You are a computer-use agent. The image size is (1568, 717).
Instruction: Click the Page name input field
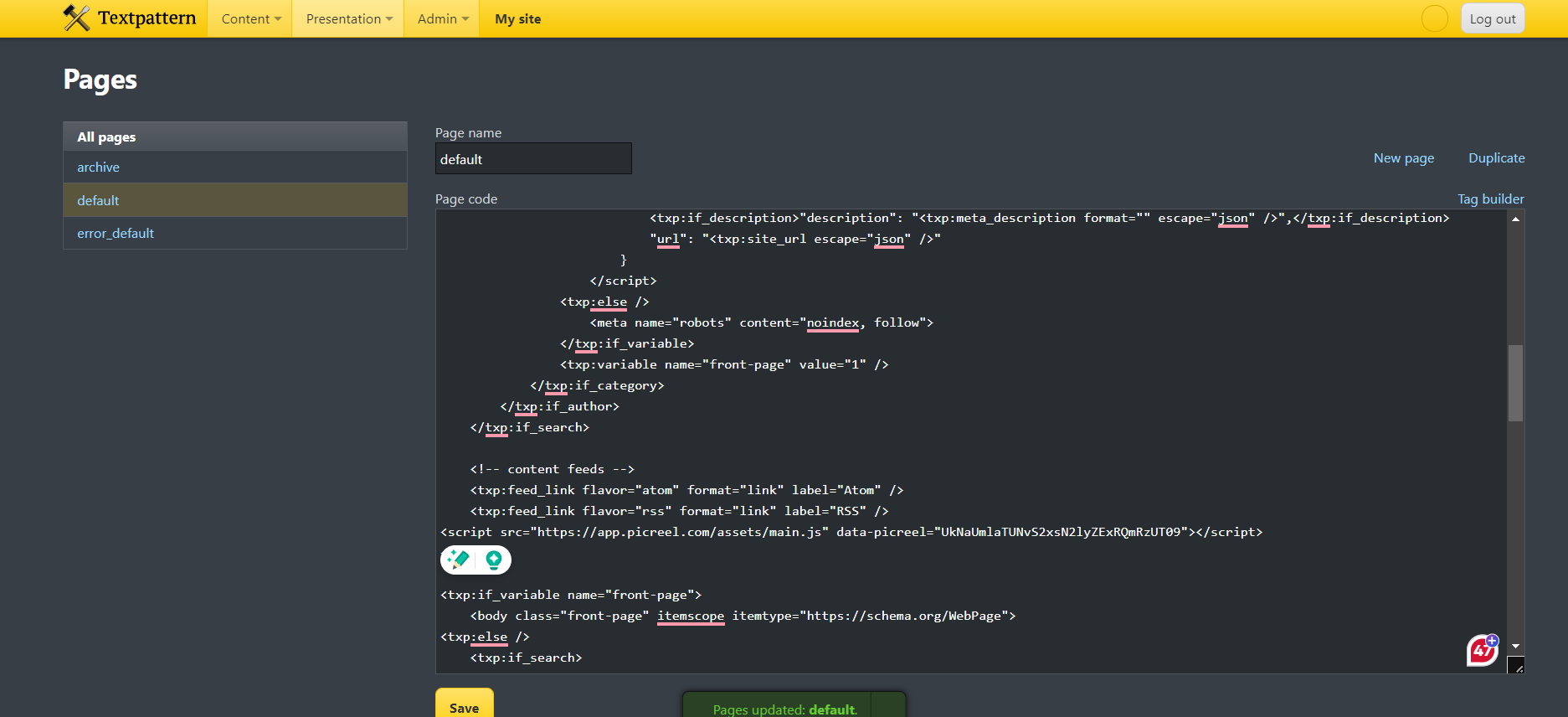[533, 158]
